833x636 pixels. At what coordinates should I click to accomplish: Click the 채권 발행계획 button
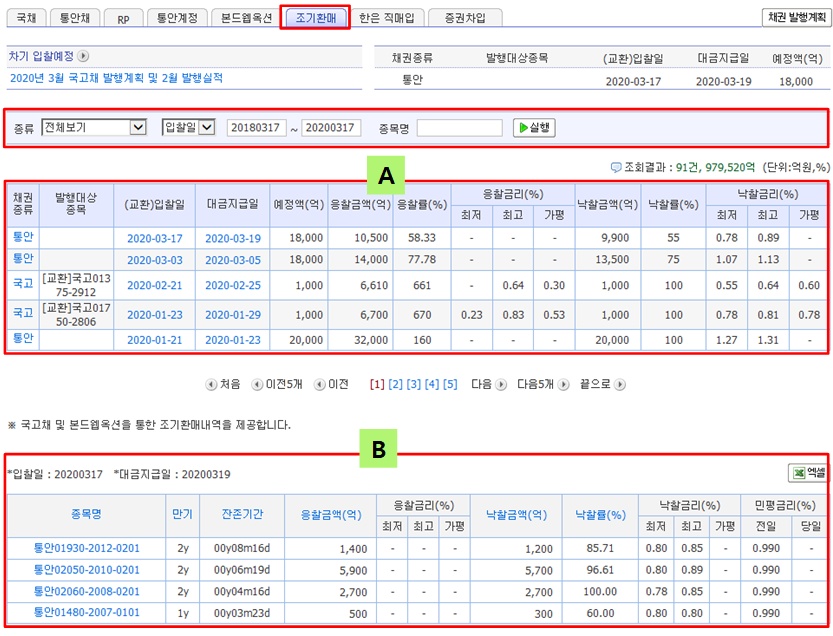click(x=796, y=17)
